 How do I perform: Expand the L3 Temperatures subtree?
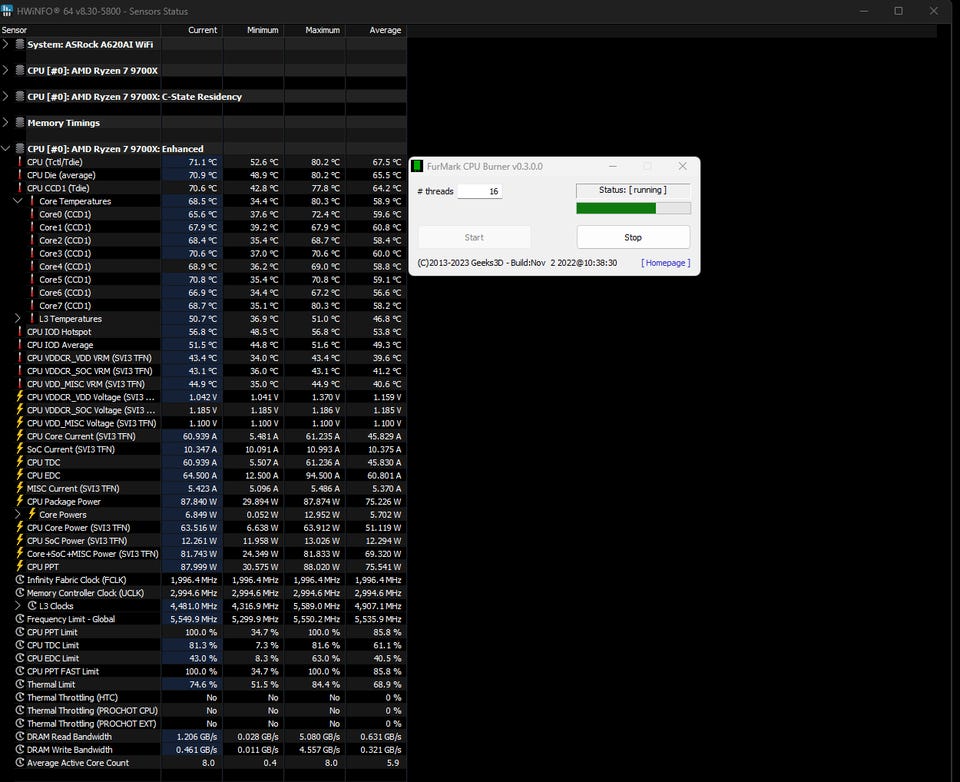tap(18, 318)
